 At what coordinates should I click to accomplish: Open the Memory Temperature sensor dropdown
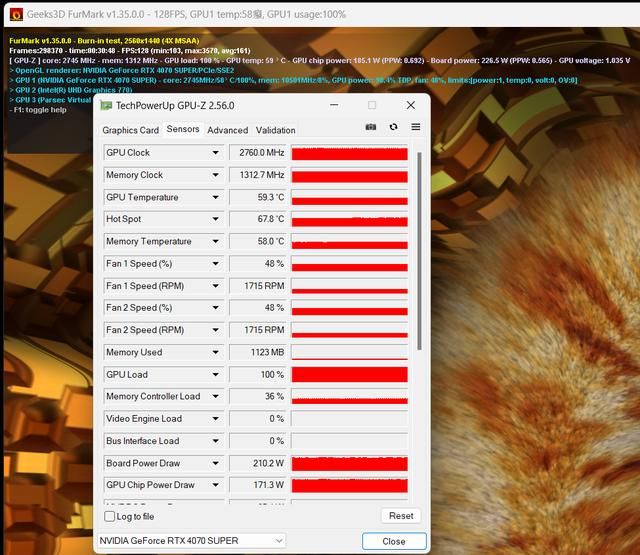(x=215, y=241)
